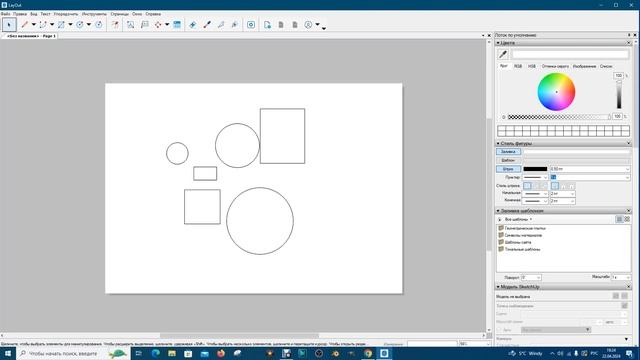Open the user account toolbar icon

click(x=309, y=24)
